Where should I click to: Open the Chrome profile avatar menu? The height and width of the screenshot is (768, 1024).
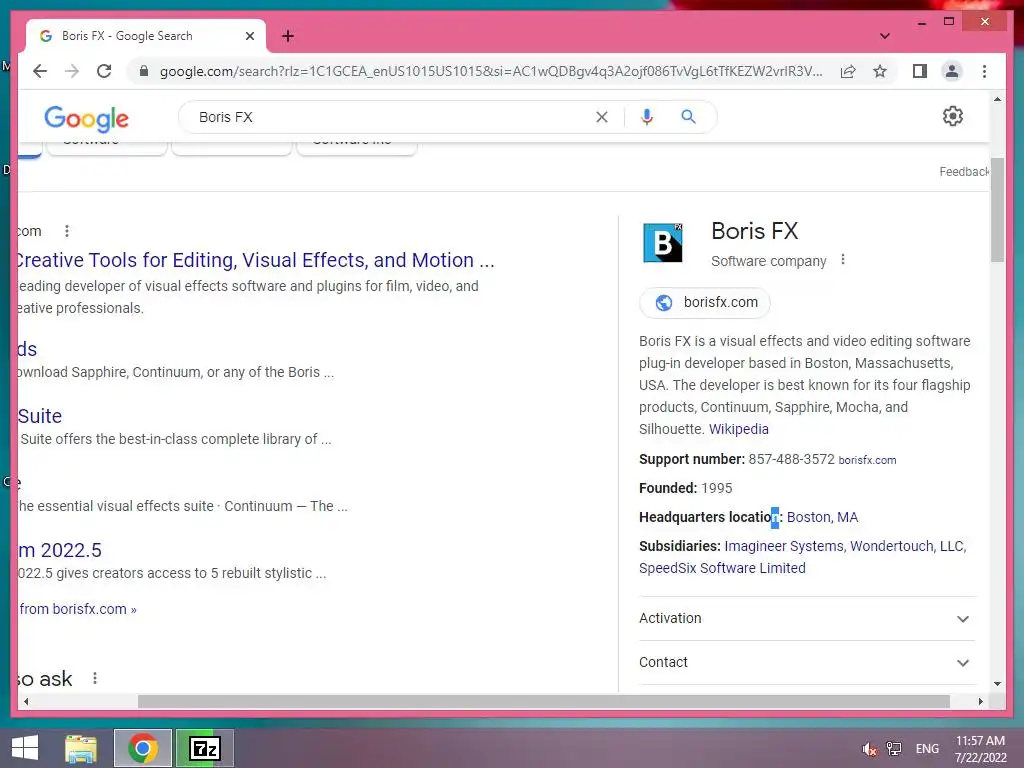[x=952, y=71]
